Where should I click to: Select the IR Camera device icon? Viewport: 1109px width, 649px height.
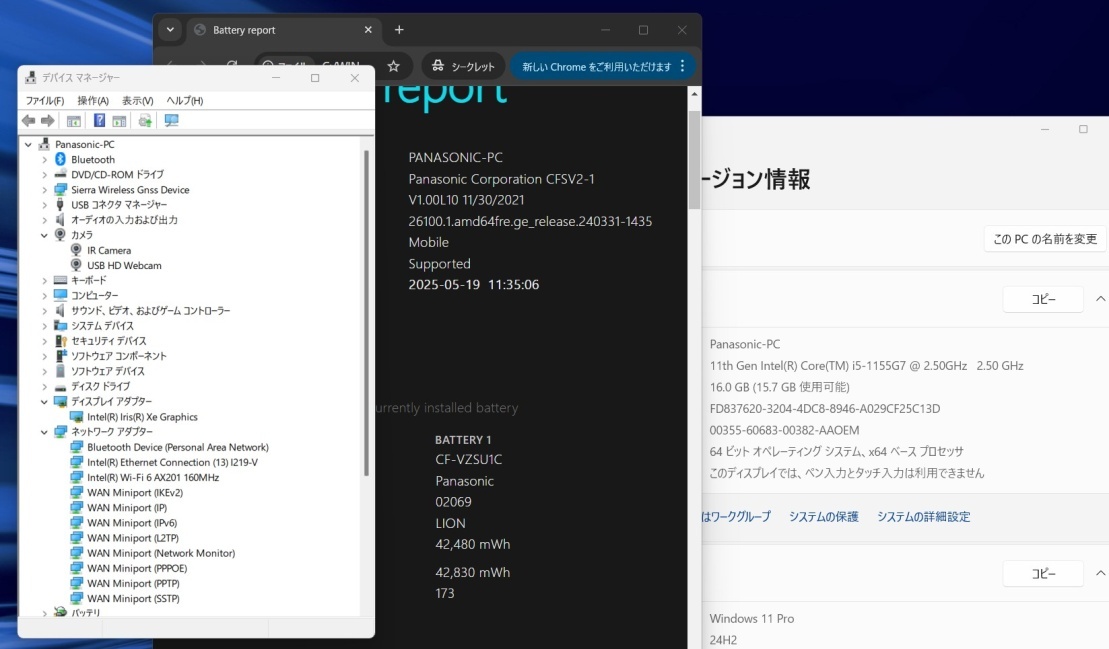coord(76,250)
